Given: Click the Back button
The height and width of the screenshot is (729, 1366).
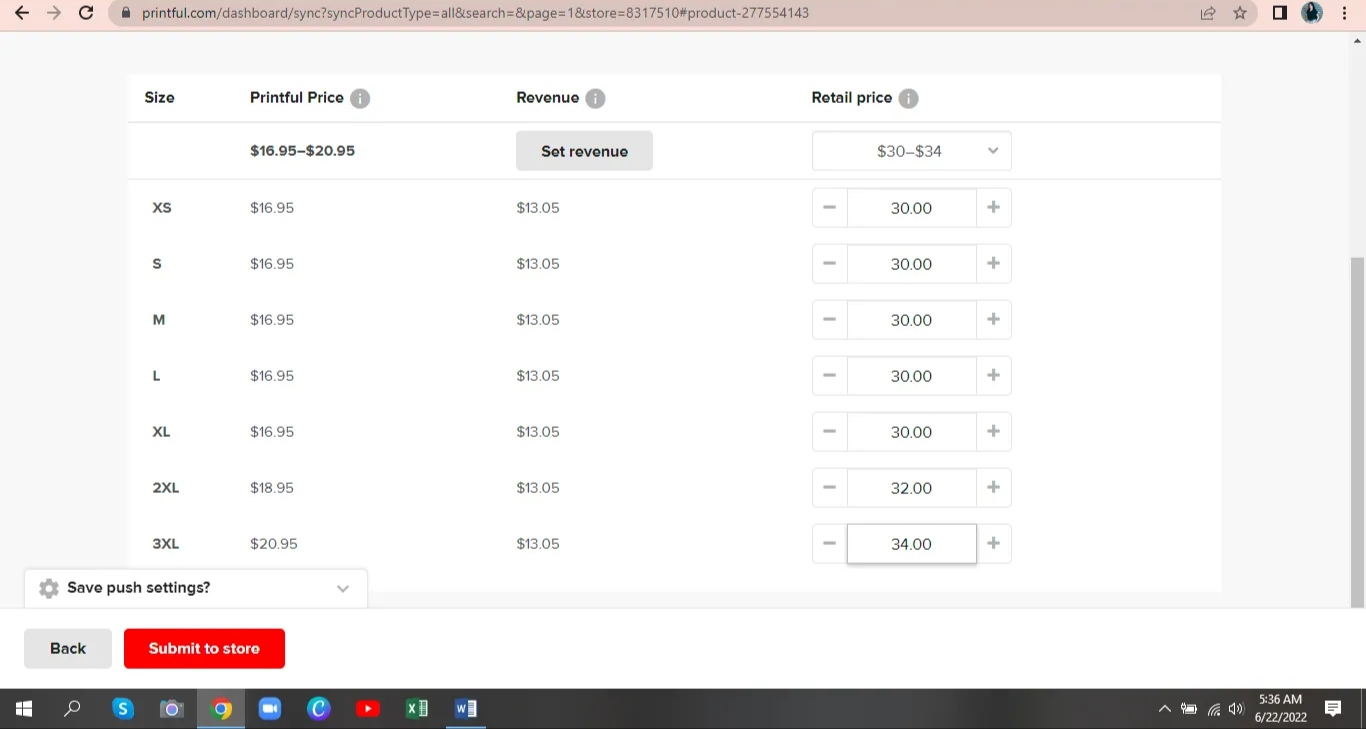Looking at the screenshot, I should pos(68,648).
